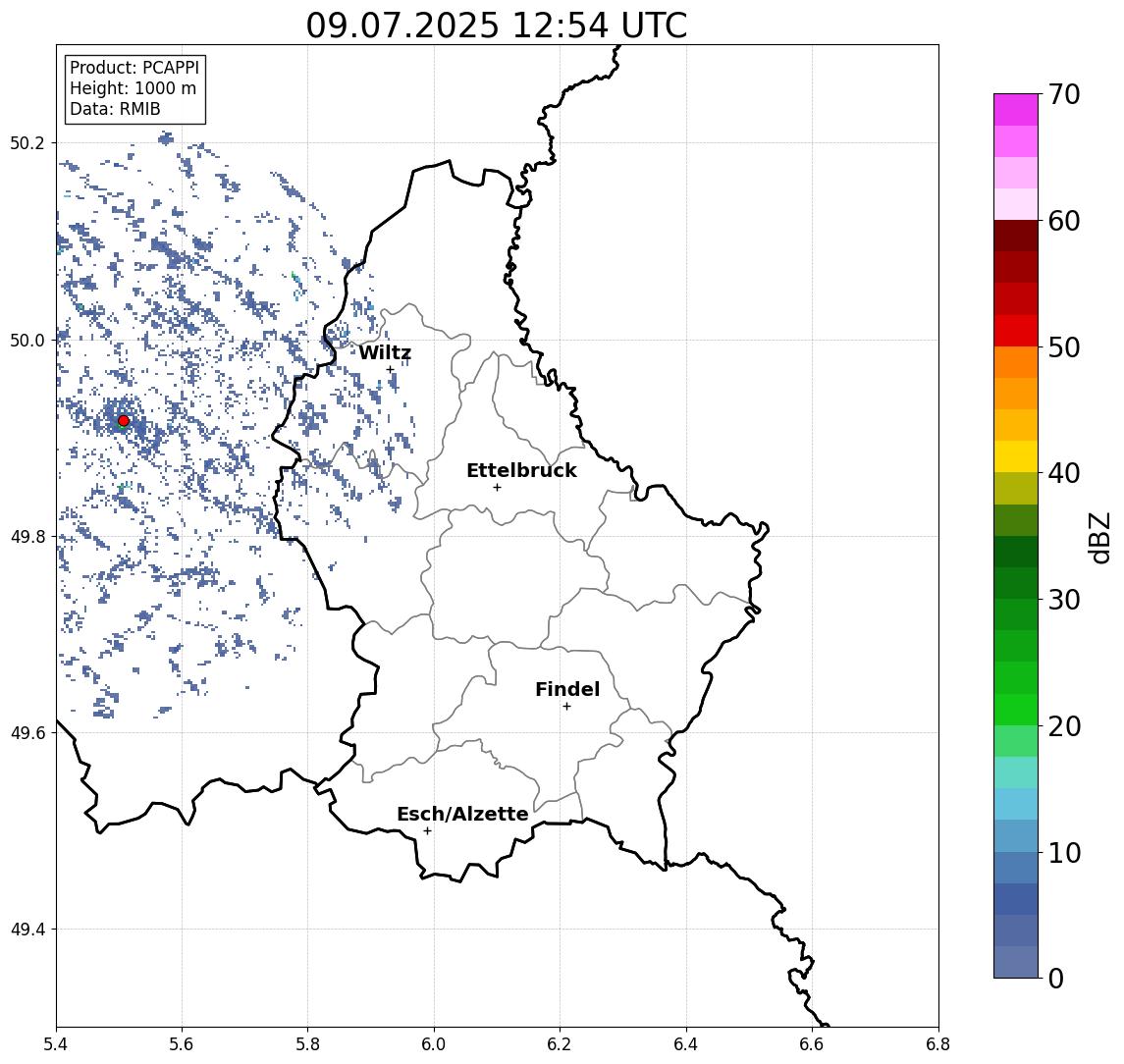Click the 20 tick label on colorbar
This screenshot has width=1124, height=1064.
click(x=1064, y=726)
